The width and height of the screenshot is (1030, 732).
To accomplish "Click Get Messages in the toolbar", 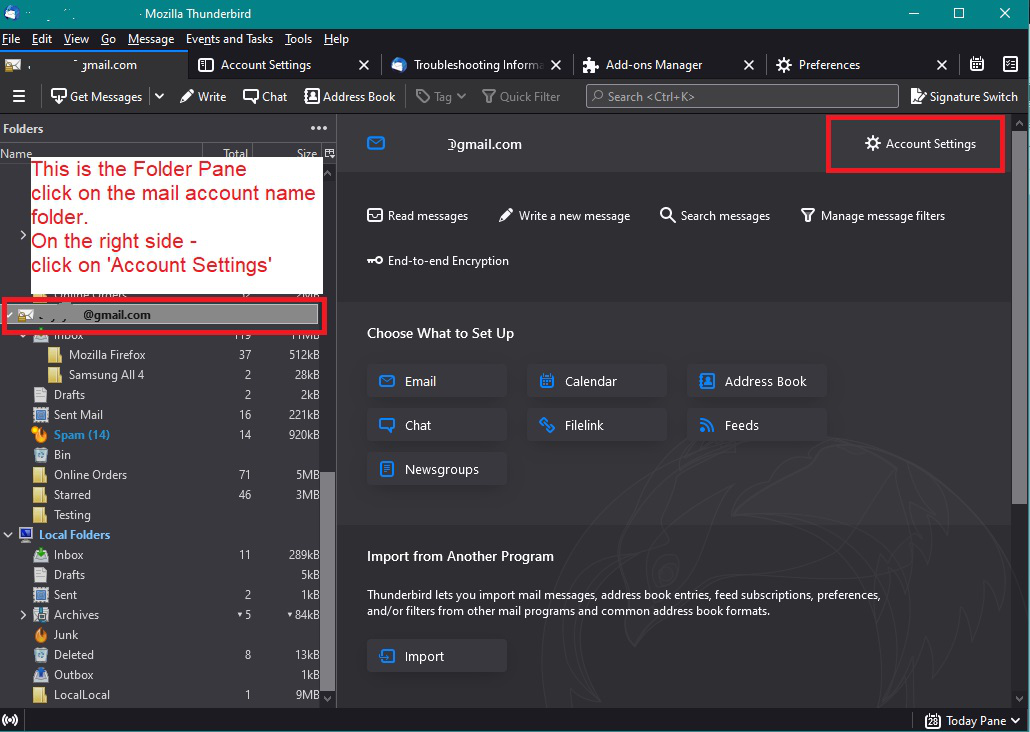I will tap(97, 97).
